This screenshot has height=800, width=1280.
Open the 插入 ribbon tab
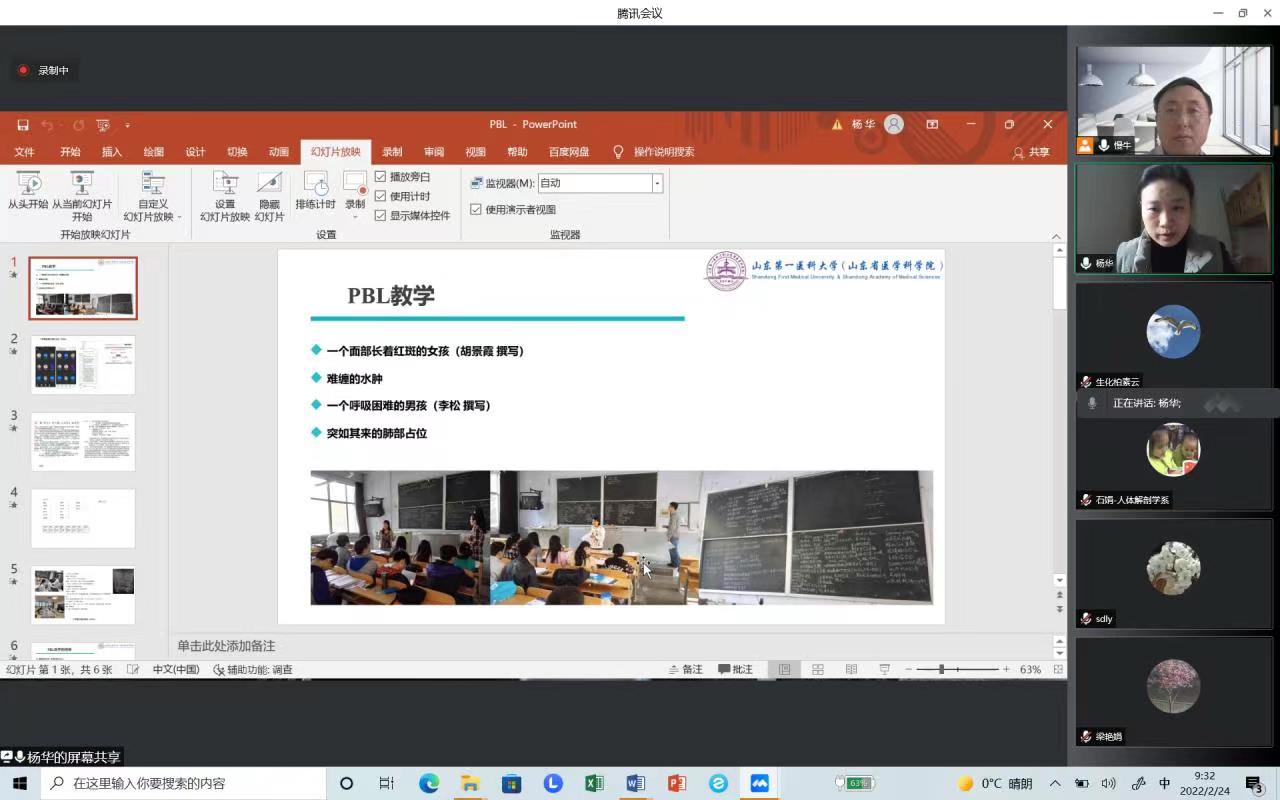click(112, 152)
